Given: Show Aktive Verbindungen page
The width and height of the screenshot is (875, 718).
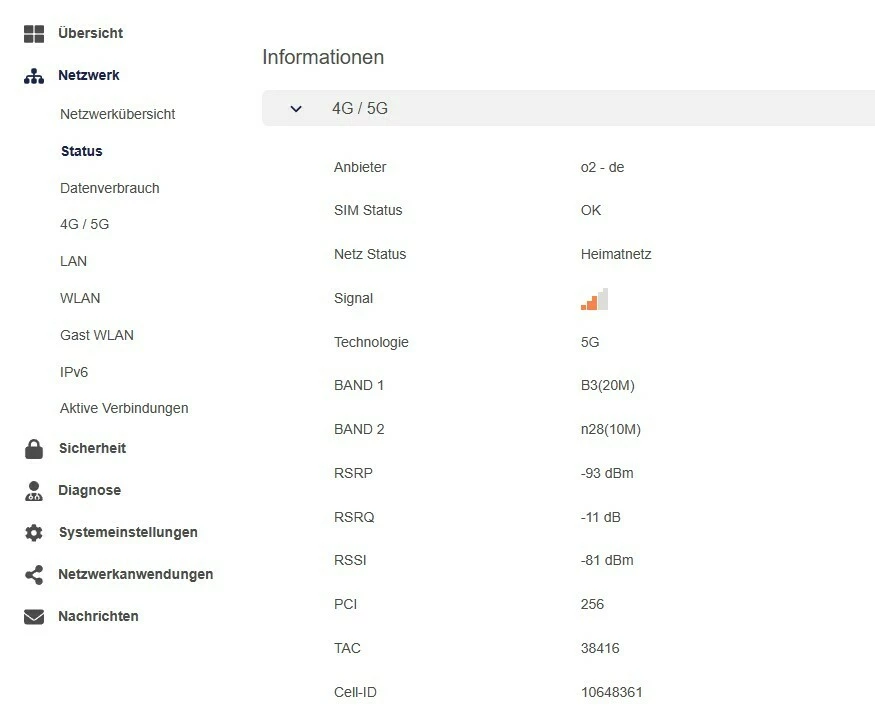Looking at the screenshot, I should [x=124, y=408].
